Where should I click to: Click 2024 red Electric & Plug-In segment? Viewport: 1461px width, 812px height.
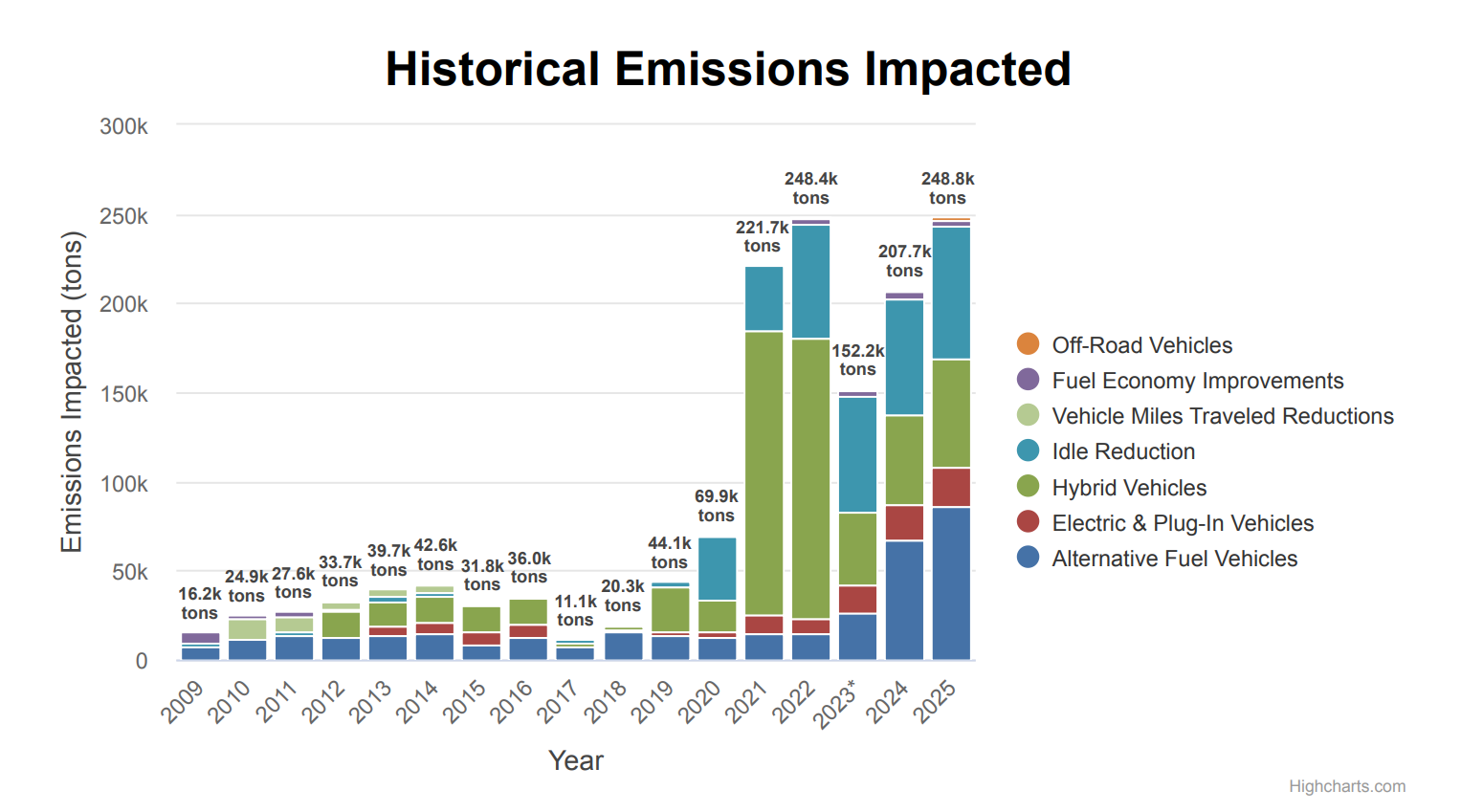904,523
